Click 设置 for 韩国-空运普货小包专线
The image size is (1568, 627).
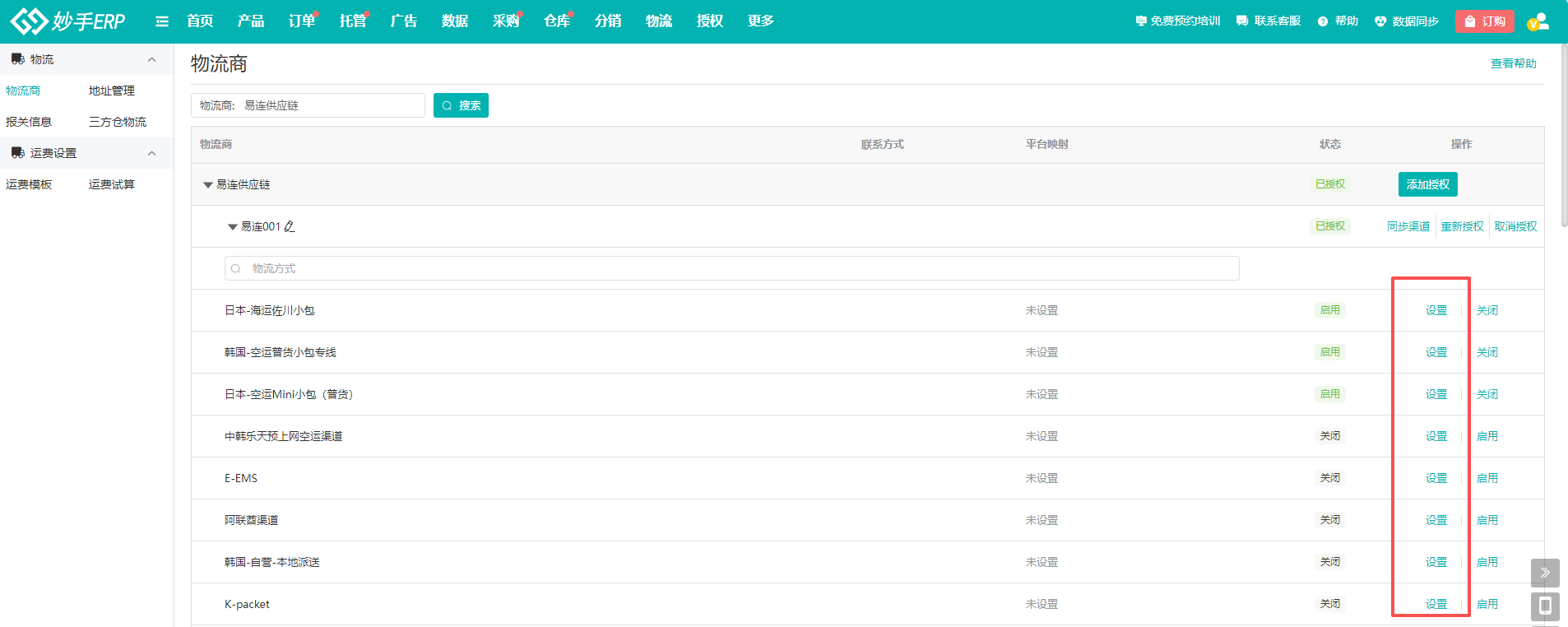[1436, 352]
